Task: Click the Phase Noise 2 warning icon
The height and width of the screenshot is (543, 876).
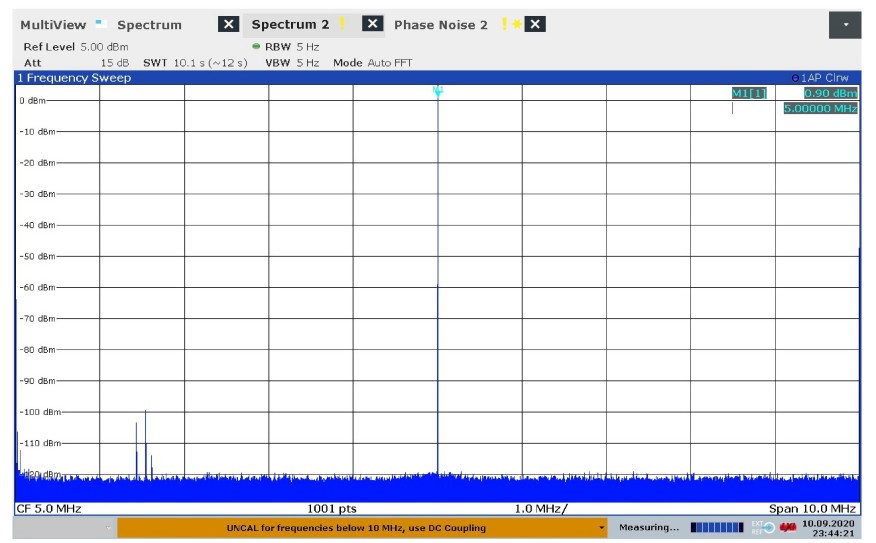Action: 506,24
